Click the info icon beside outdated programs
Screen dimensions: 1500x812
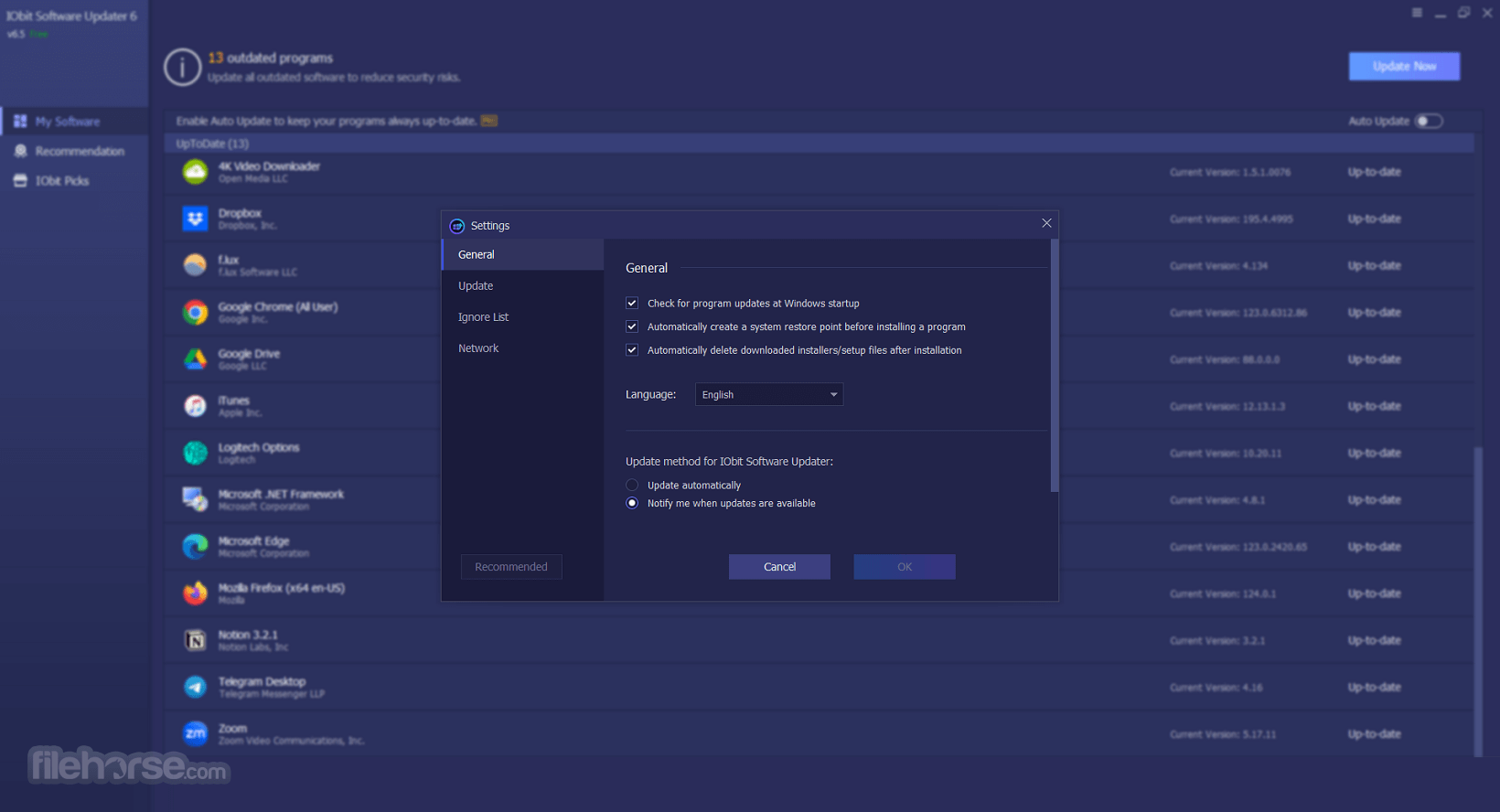(183, 67)
